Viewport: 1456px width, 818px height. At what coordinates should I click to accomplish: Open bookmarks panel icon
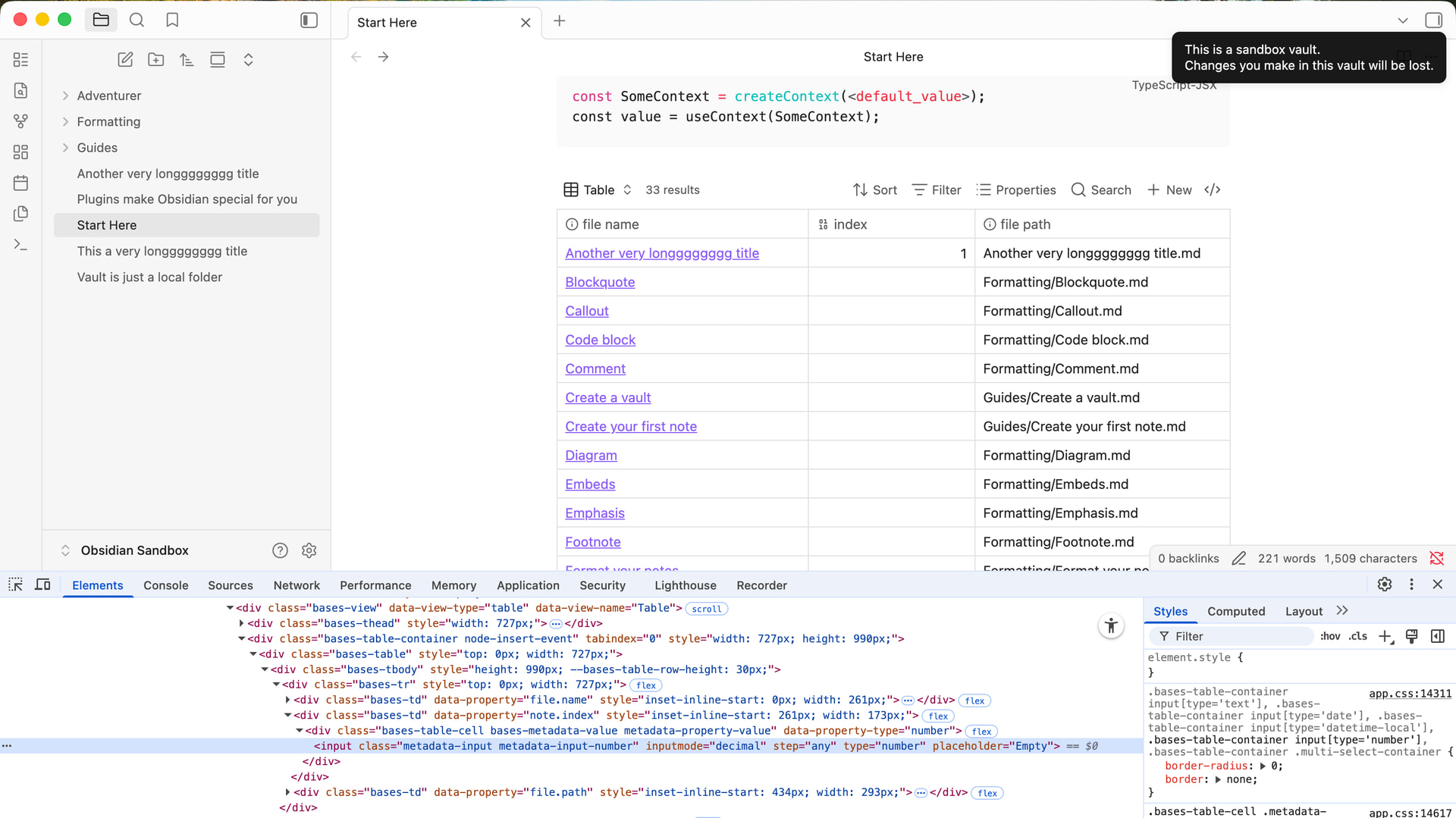click(172, 20)
